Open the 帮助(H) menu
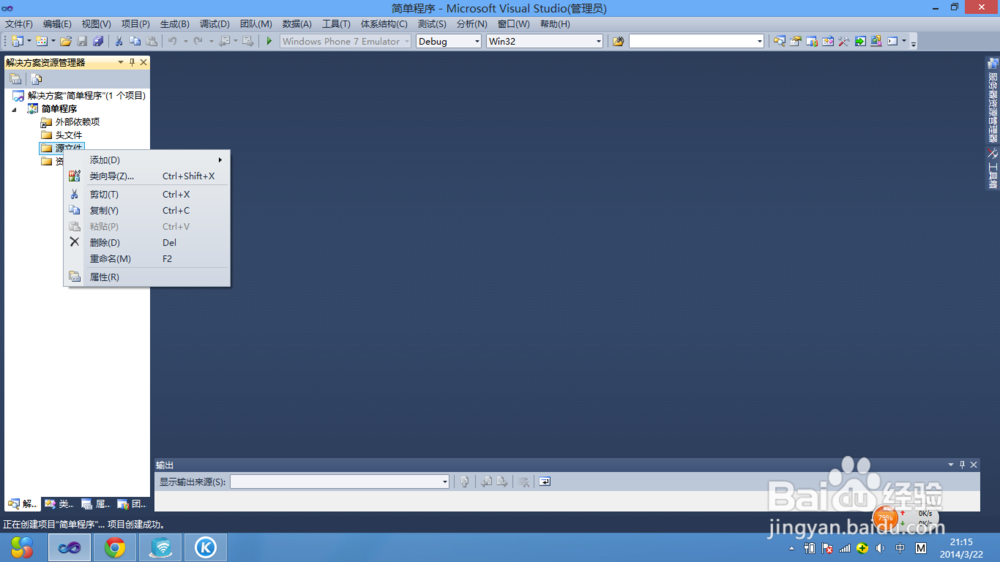The height and width of the screenshot is (562, 1000). pos(555,24)
